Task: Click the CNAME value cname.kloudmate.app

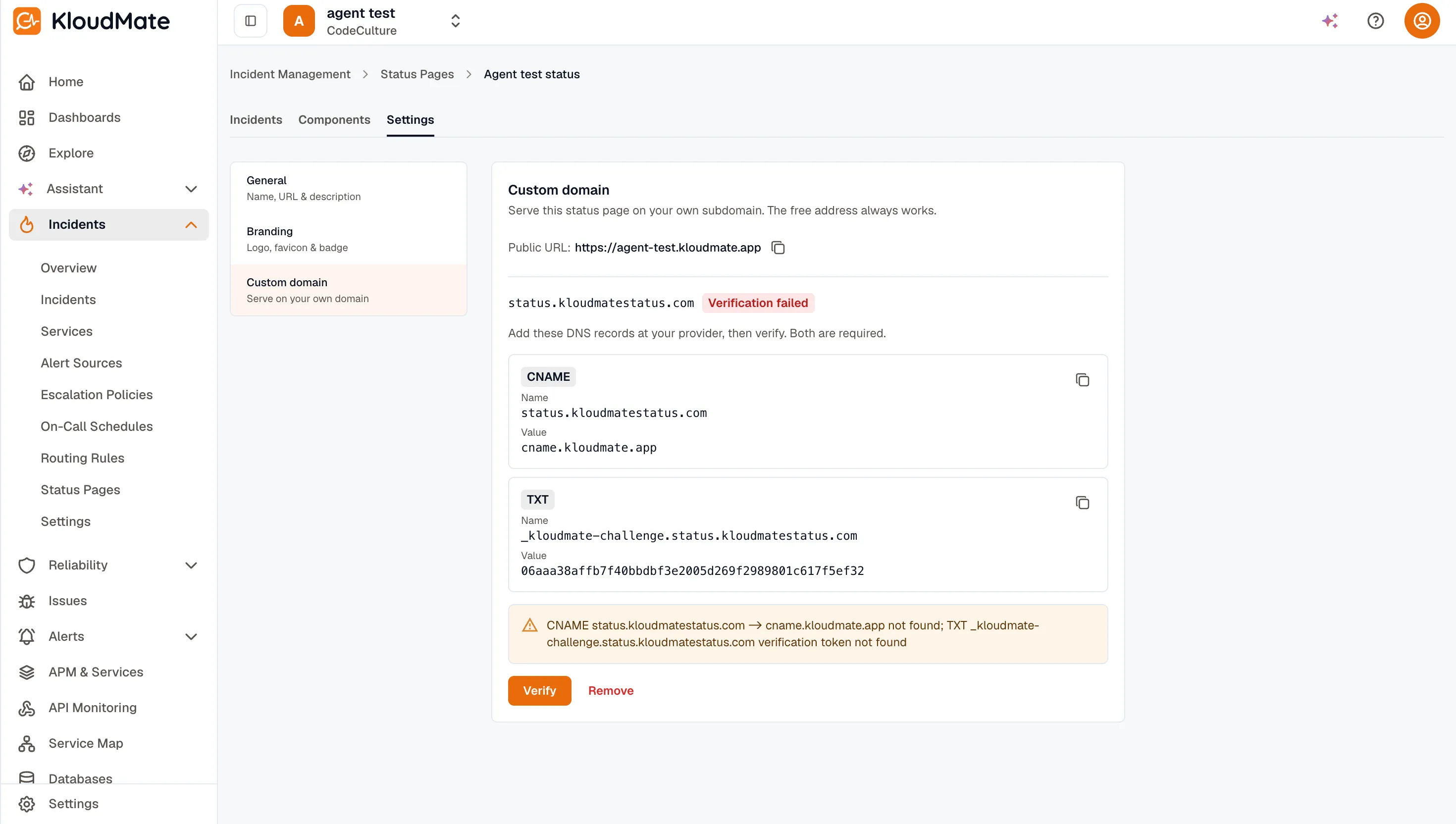Action: click(x=588, y=448)
